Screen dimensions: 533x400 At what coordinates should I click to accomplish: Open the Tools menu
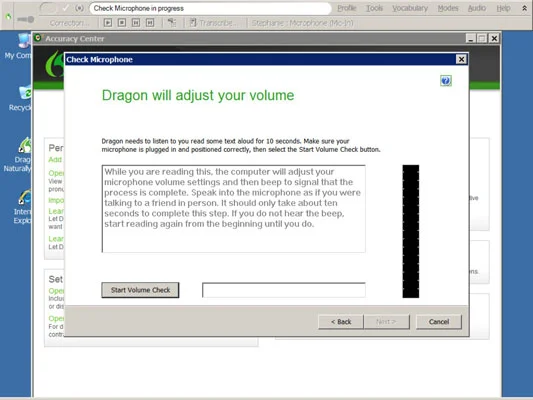click(x=374, y=8)
